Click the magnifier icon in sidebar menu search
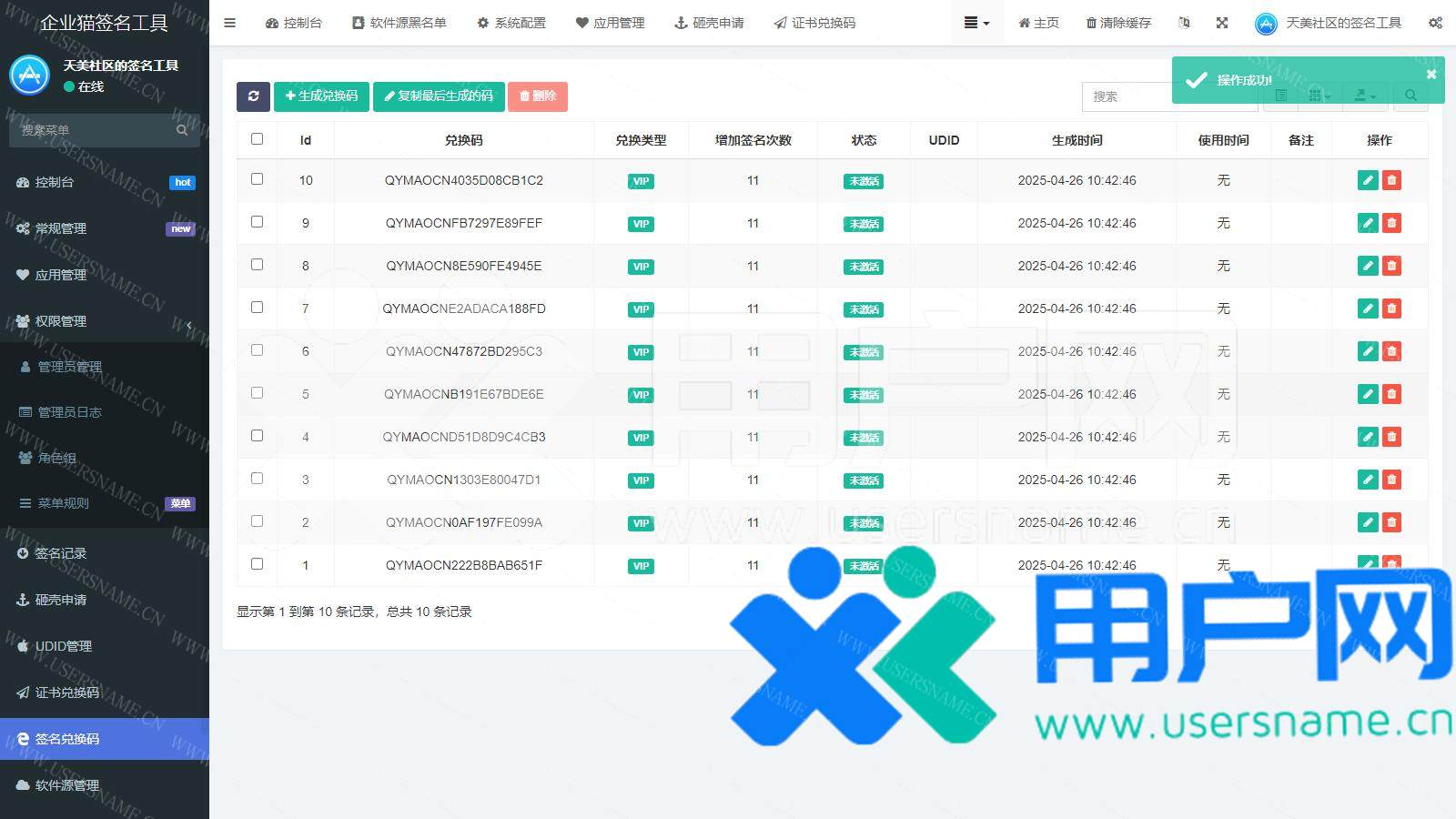This screenshot has height=819, width=1456. (x=182, y=130)
